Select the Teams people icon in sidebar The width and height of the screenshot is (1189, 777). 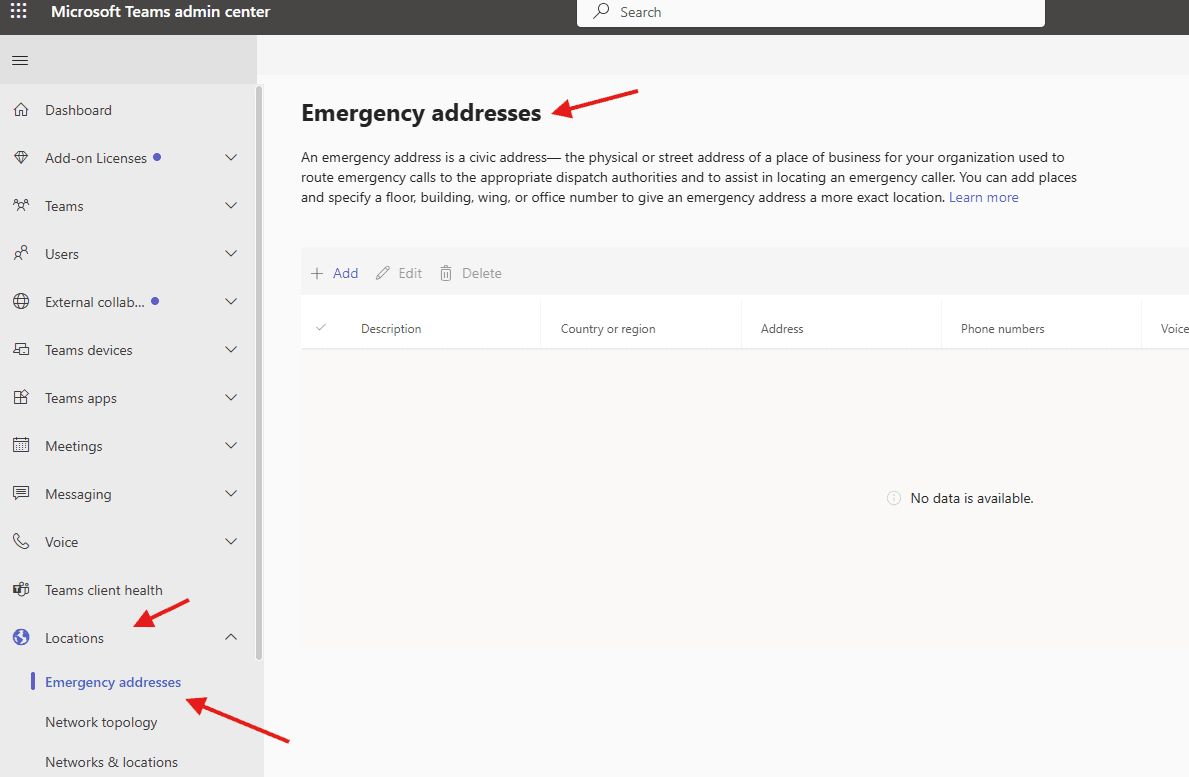click(x=20, y=205)
